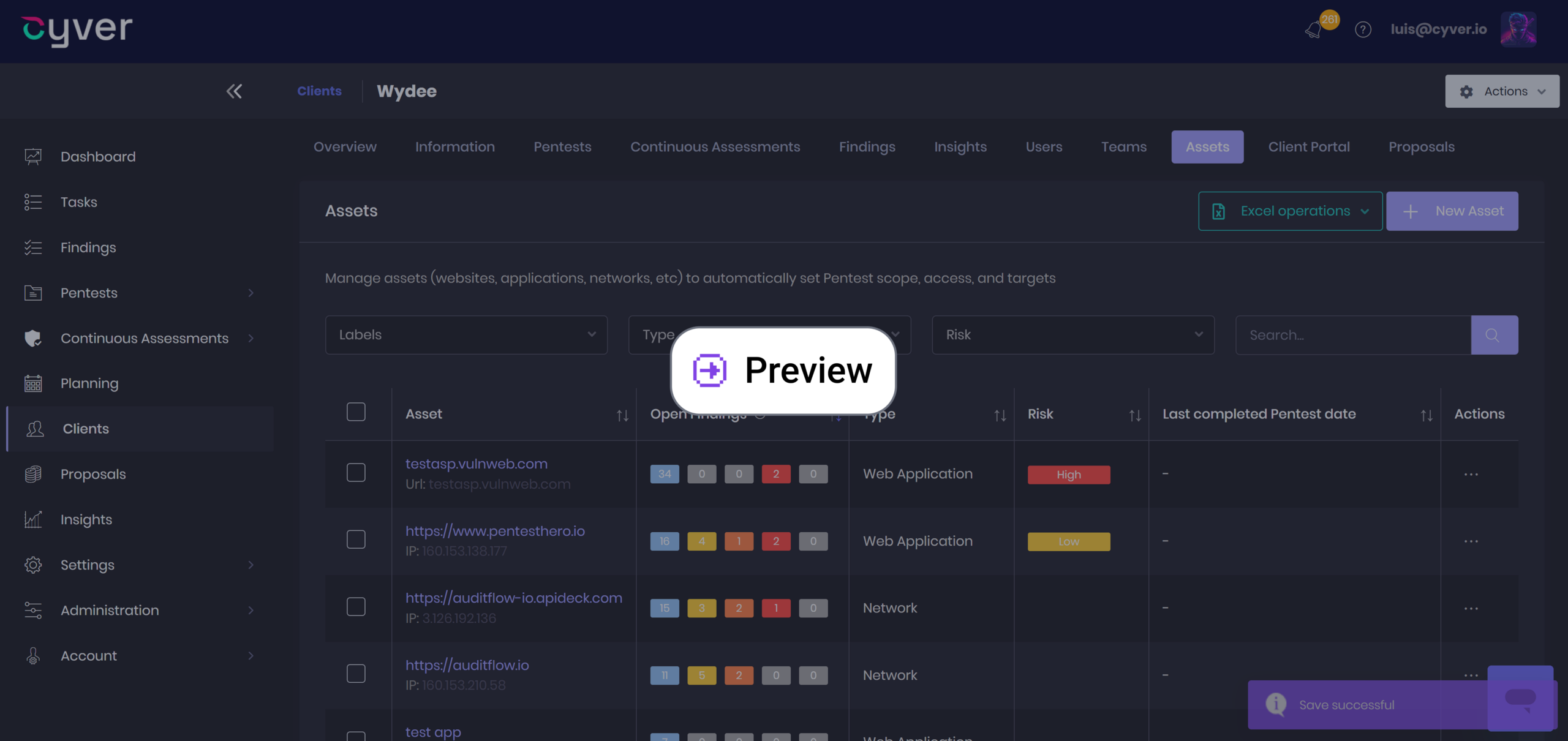The height and width of the screenshot is (741, 1568).
Task: Open the chat support widget
Action: (1520, 698)
